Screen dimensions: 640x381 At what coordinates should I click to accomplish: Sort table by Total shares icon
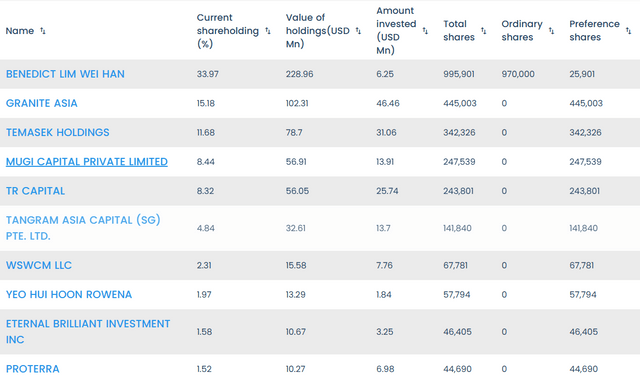483,31
